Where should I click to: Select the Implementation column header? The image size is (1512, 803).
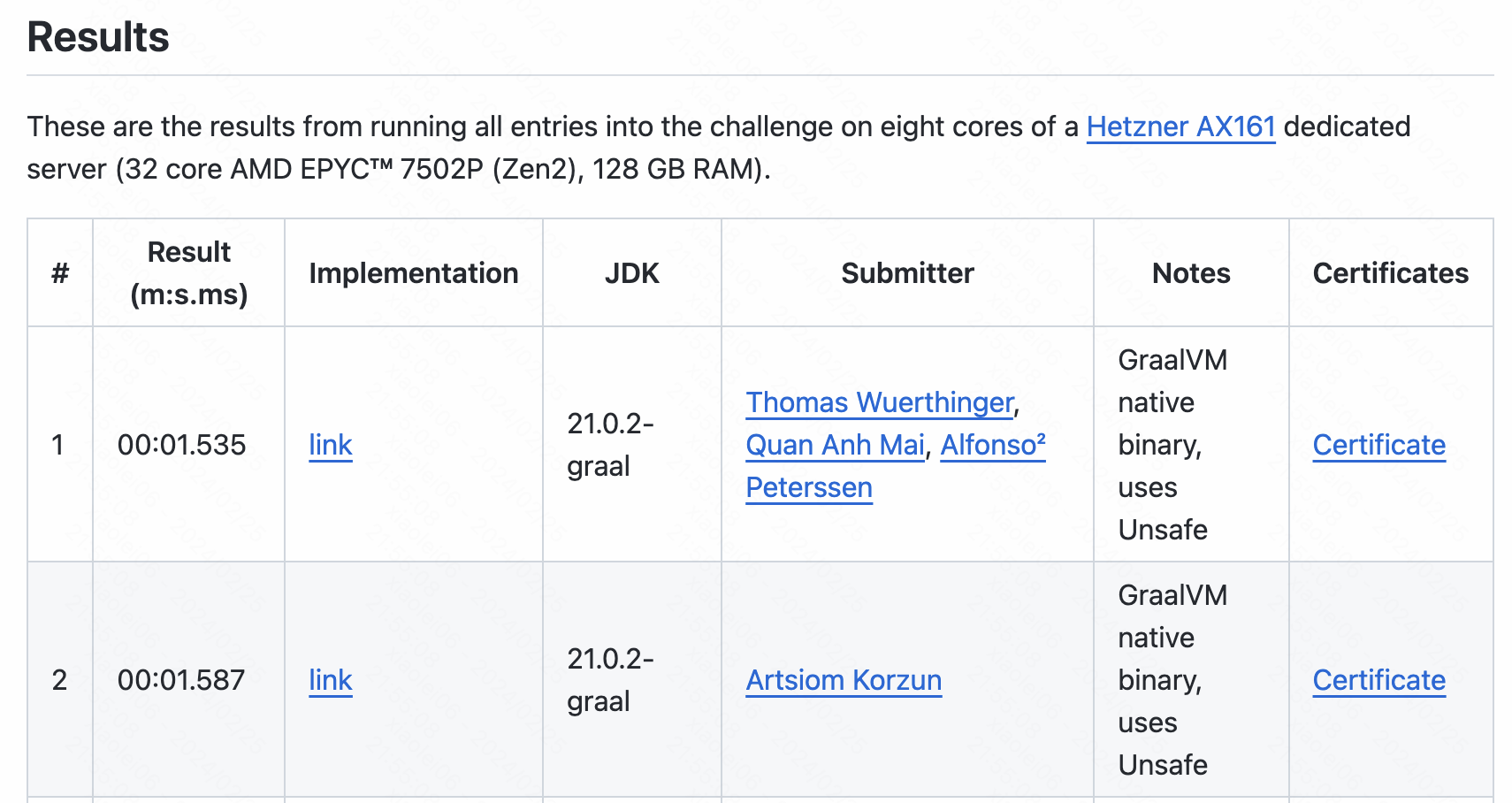[414, 273]
